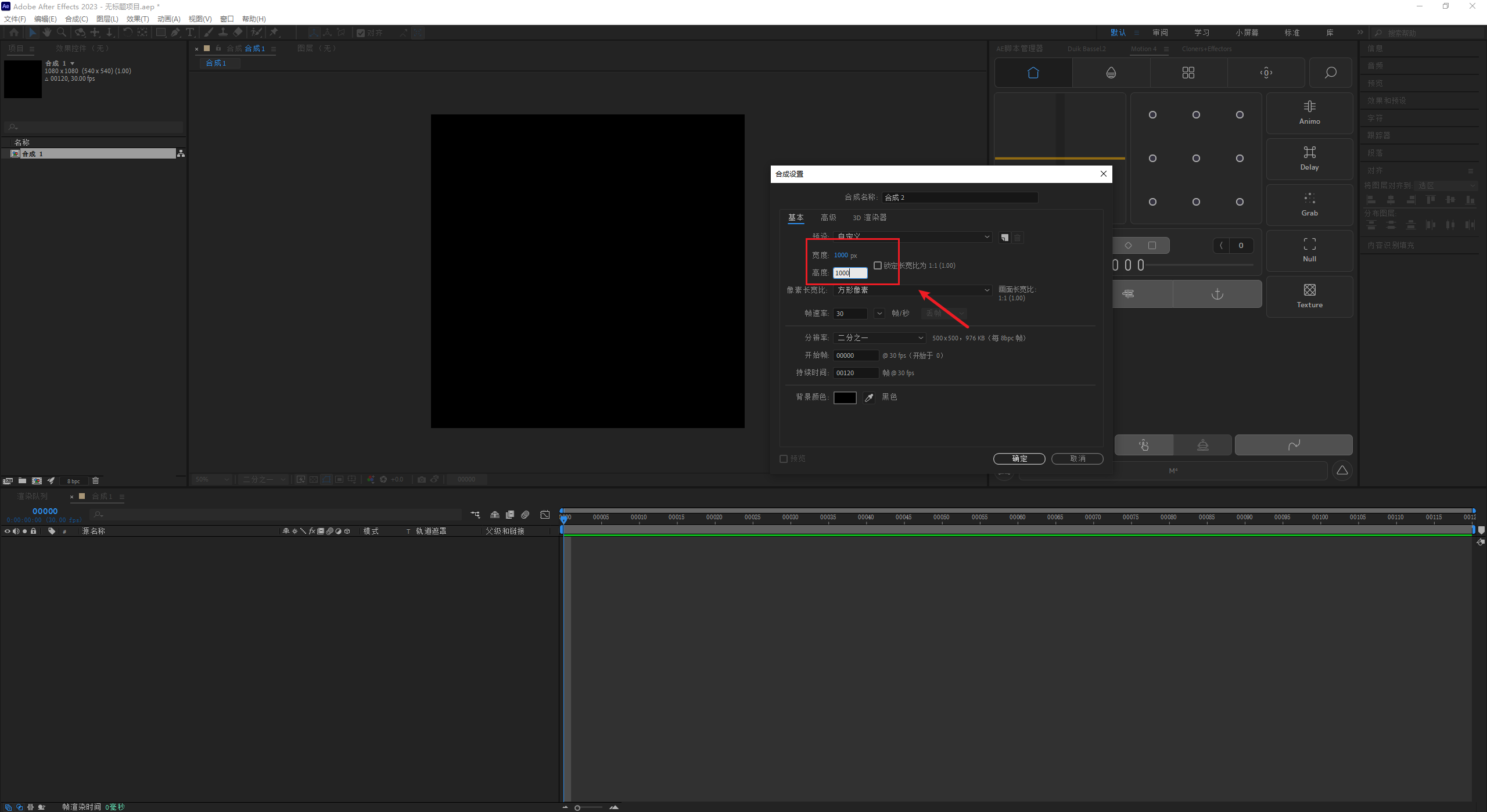Open the 二分之一 resolution dropdown in dialog
The height and width of the screenshot is (812, 1487).
pos(879,337)
